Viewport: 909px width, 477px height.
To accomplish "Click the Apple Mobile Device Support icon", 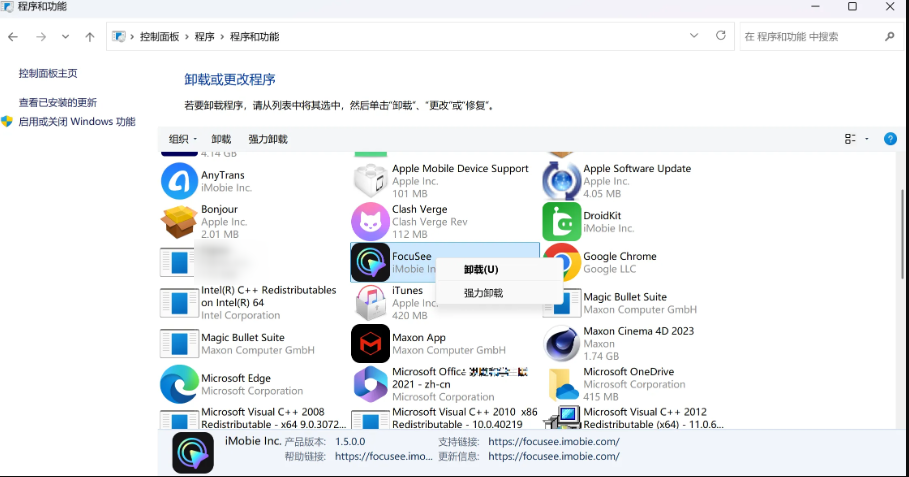I will 370,181.
